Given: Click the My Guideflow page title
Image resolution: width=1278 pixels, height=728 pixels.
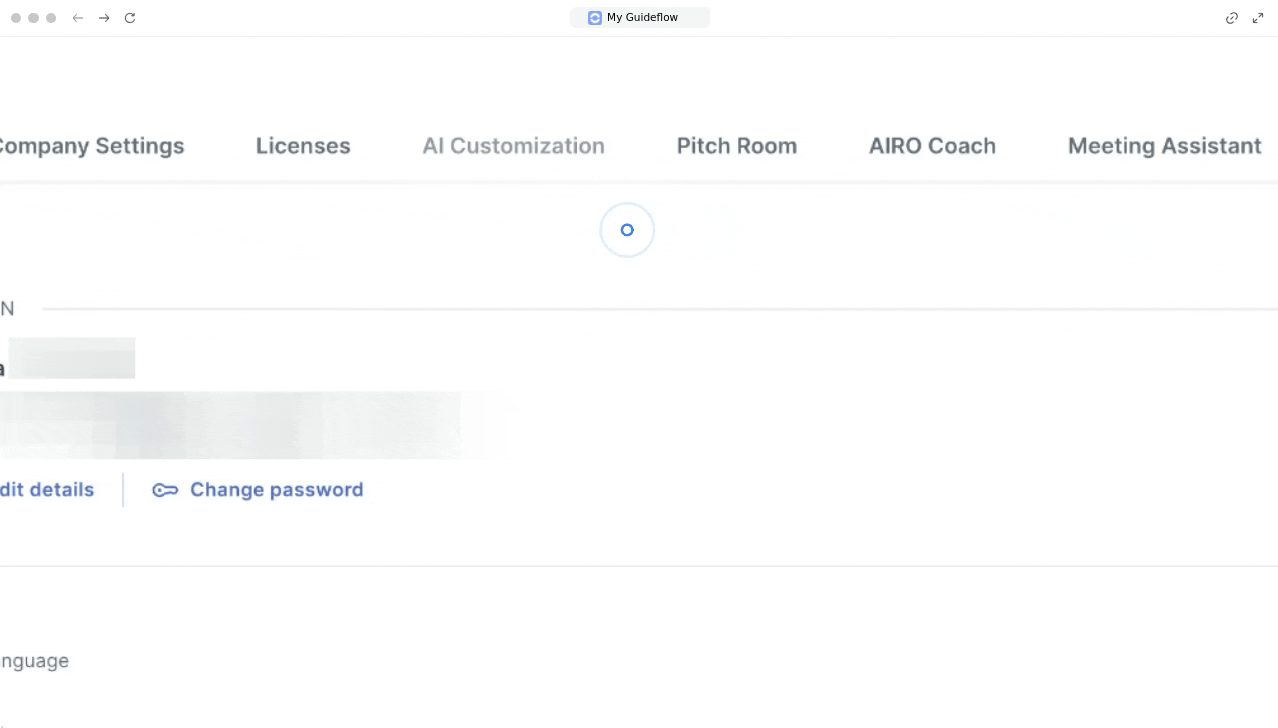Looking at the screenshot, I should pos(642,18).
